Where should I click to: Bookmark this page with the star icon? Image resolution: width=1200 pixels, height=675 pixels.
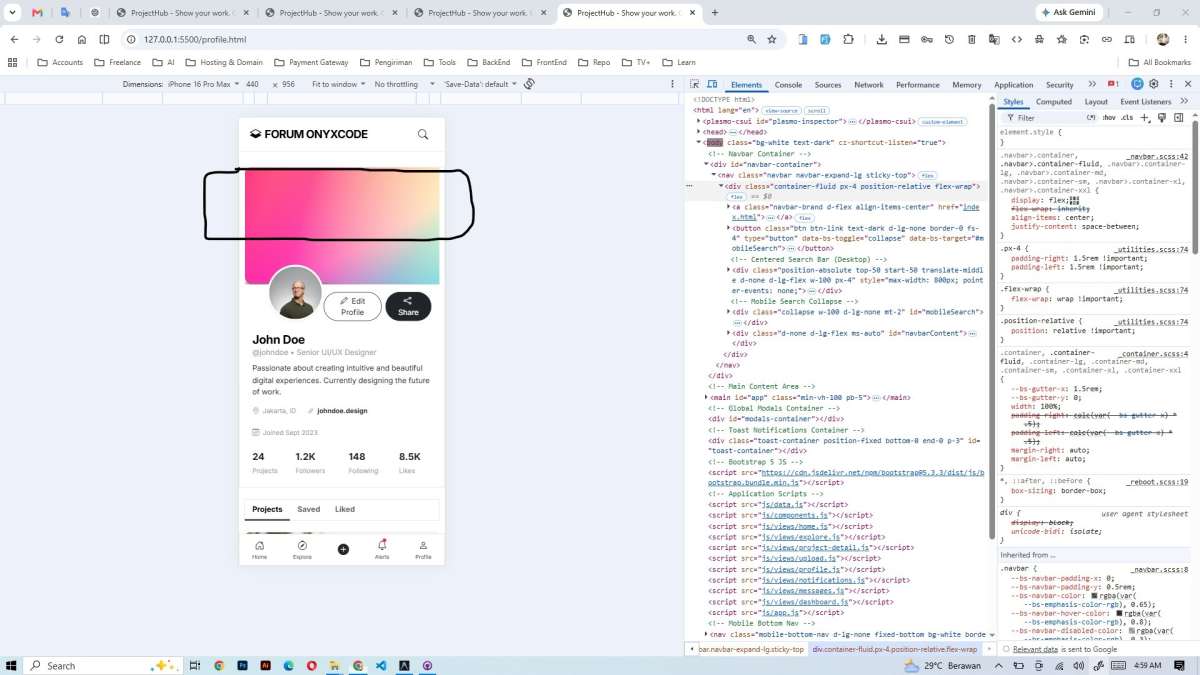coord(772,39)
